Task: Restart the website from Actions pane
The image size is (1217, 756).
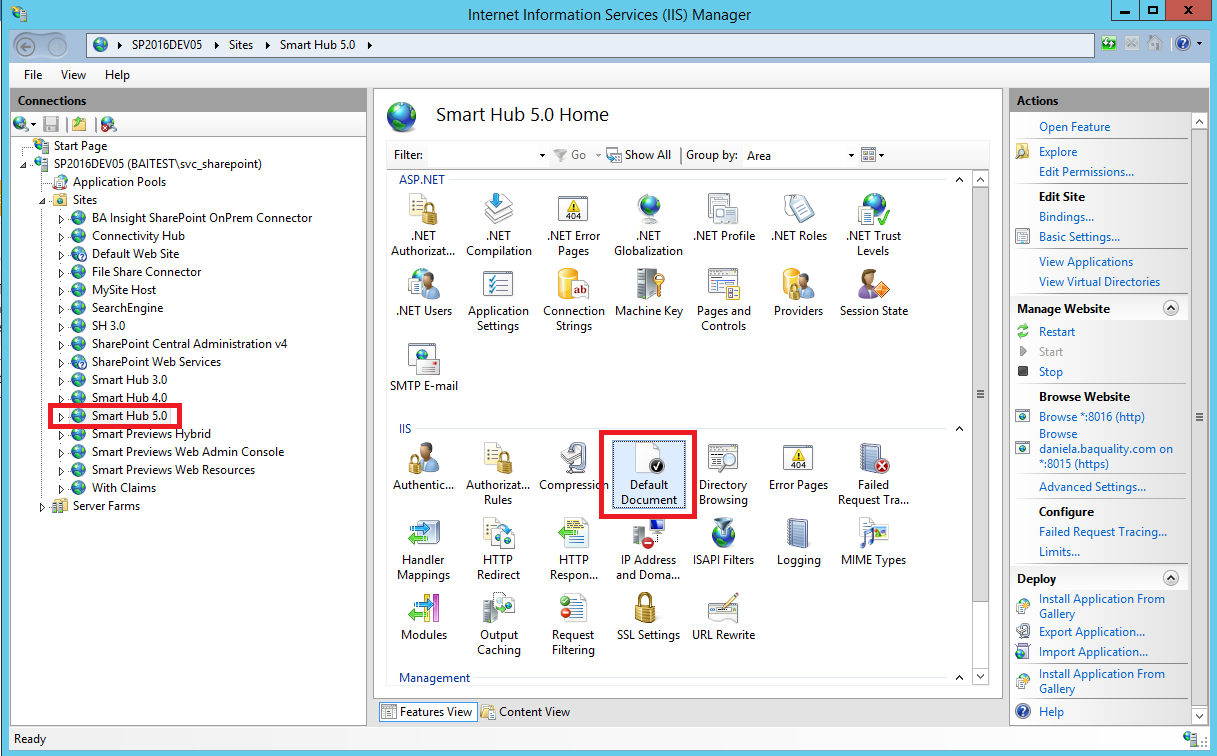Action: [1056, 332]
